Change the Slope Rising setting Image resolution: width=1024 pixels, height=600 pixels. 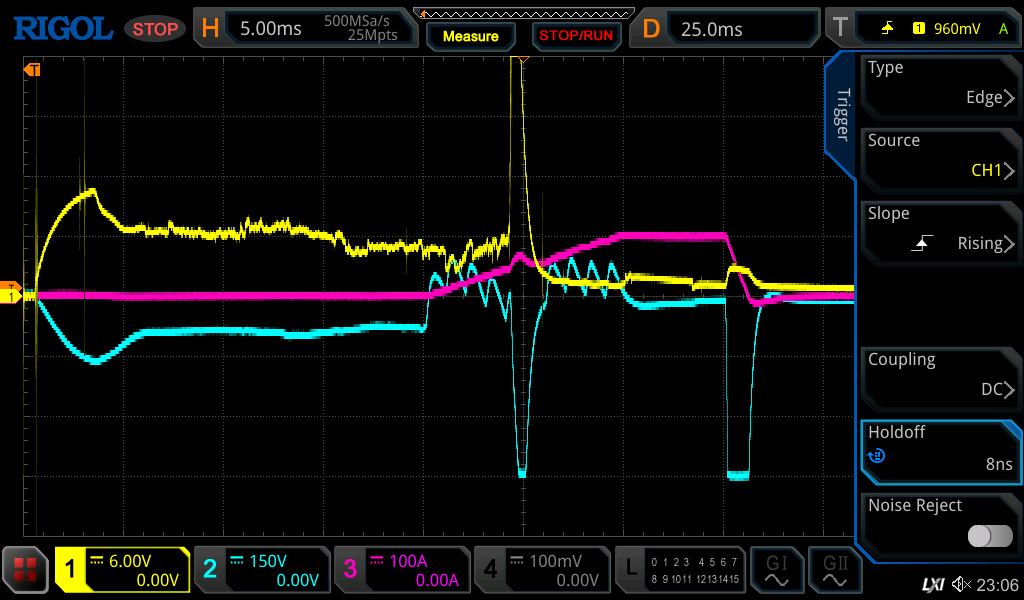(x=940, y=229)
